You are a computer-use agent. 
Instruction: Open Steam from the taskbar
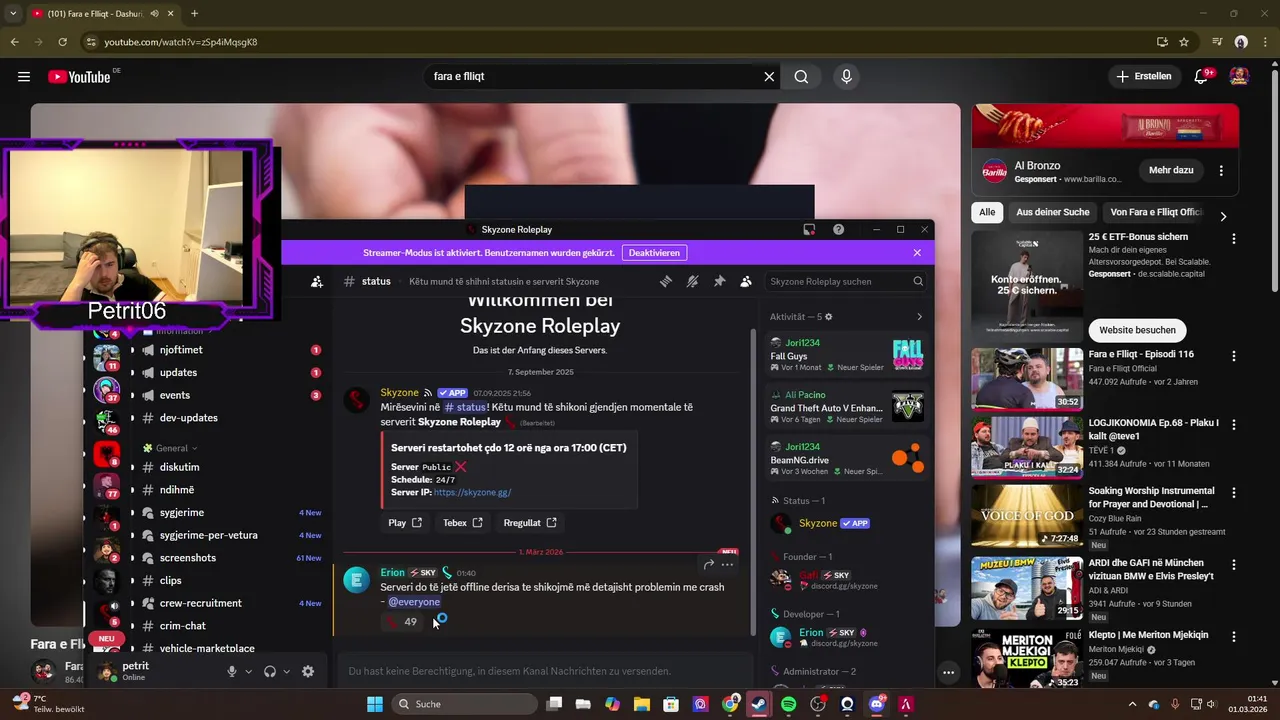(x=759, y=704)
